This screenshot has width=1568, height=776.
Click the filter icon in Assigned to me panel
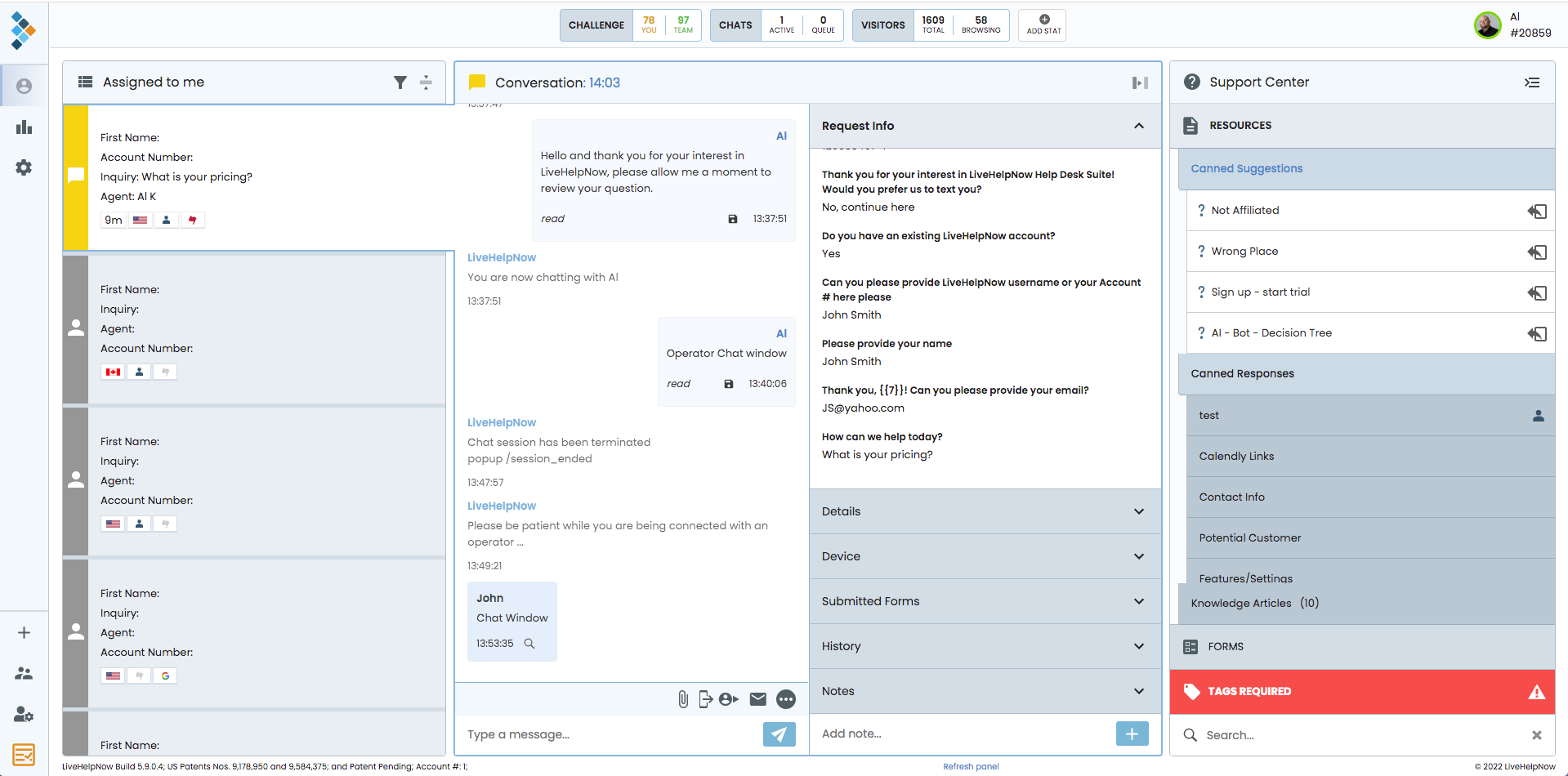[x=400, y=83]
